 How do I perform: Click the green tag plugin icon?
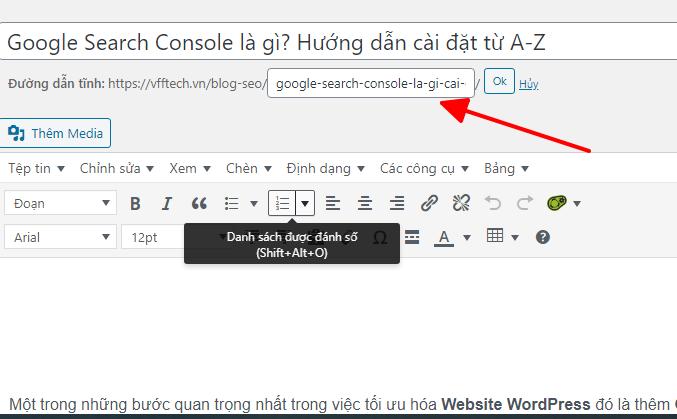tap(557, 203)
